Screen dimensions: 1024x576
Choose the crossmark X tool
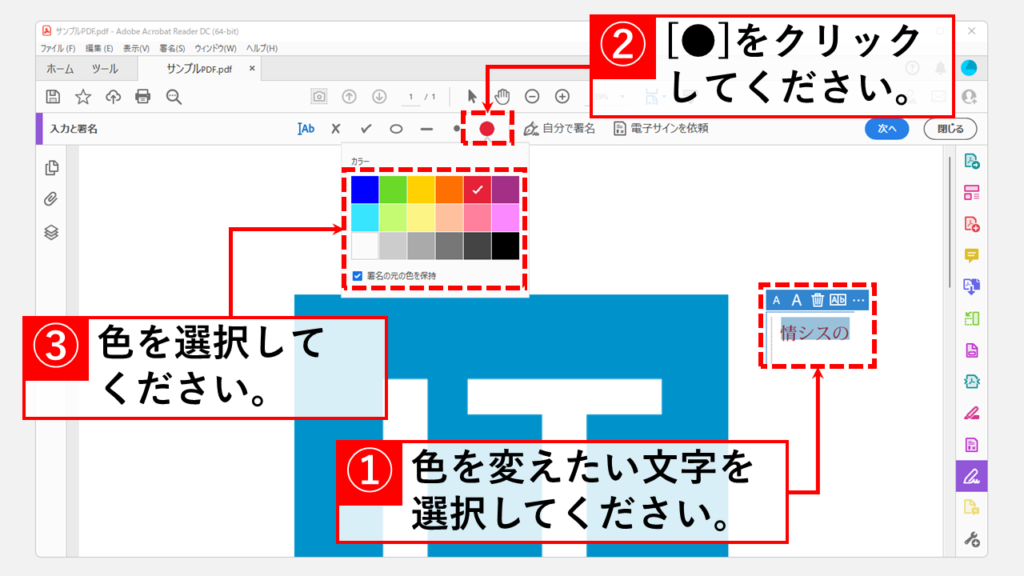(x=336, y=129)
